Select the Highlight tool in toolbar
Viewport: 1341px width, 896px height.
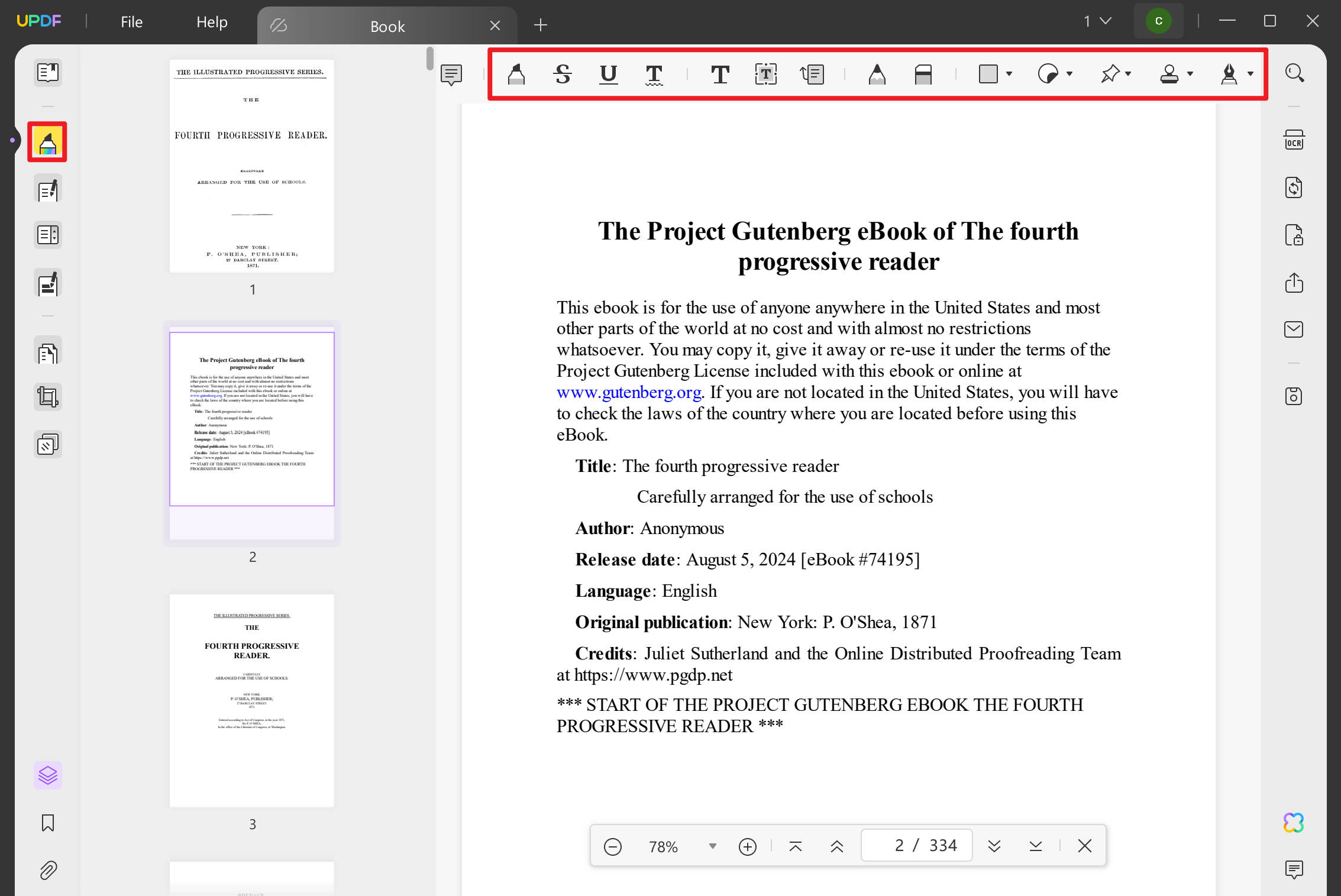(x=516, y=74)
